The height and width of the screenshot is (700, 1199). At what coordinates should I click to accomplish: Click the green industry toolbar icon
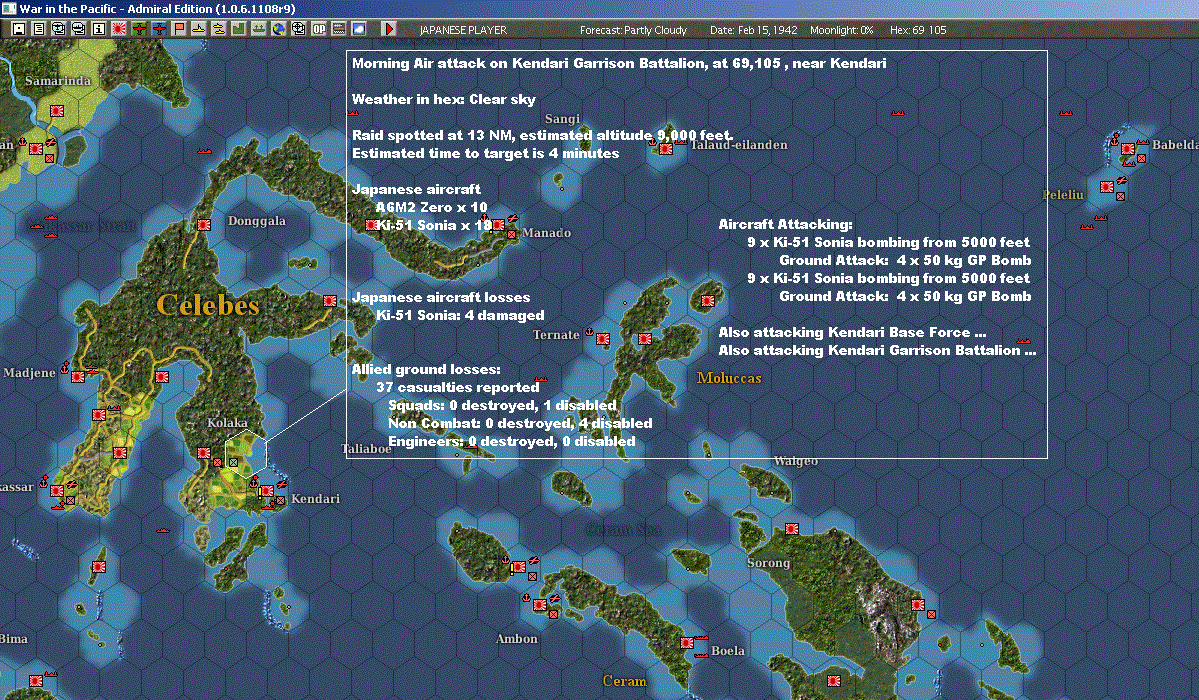(x=239, y=29)
